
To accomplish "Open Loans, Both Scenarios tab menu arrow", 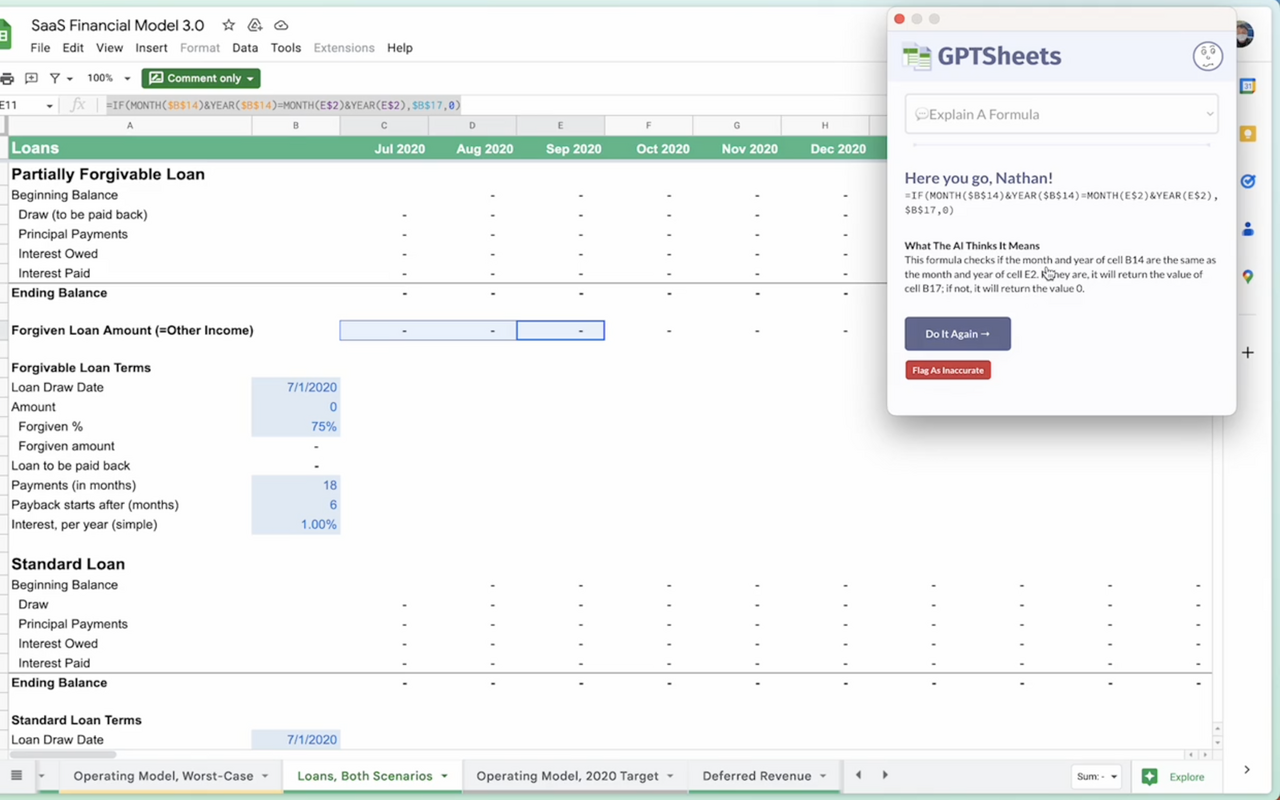I will coord(444,776).
